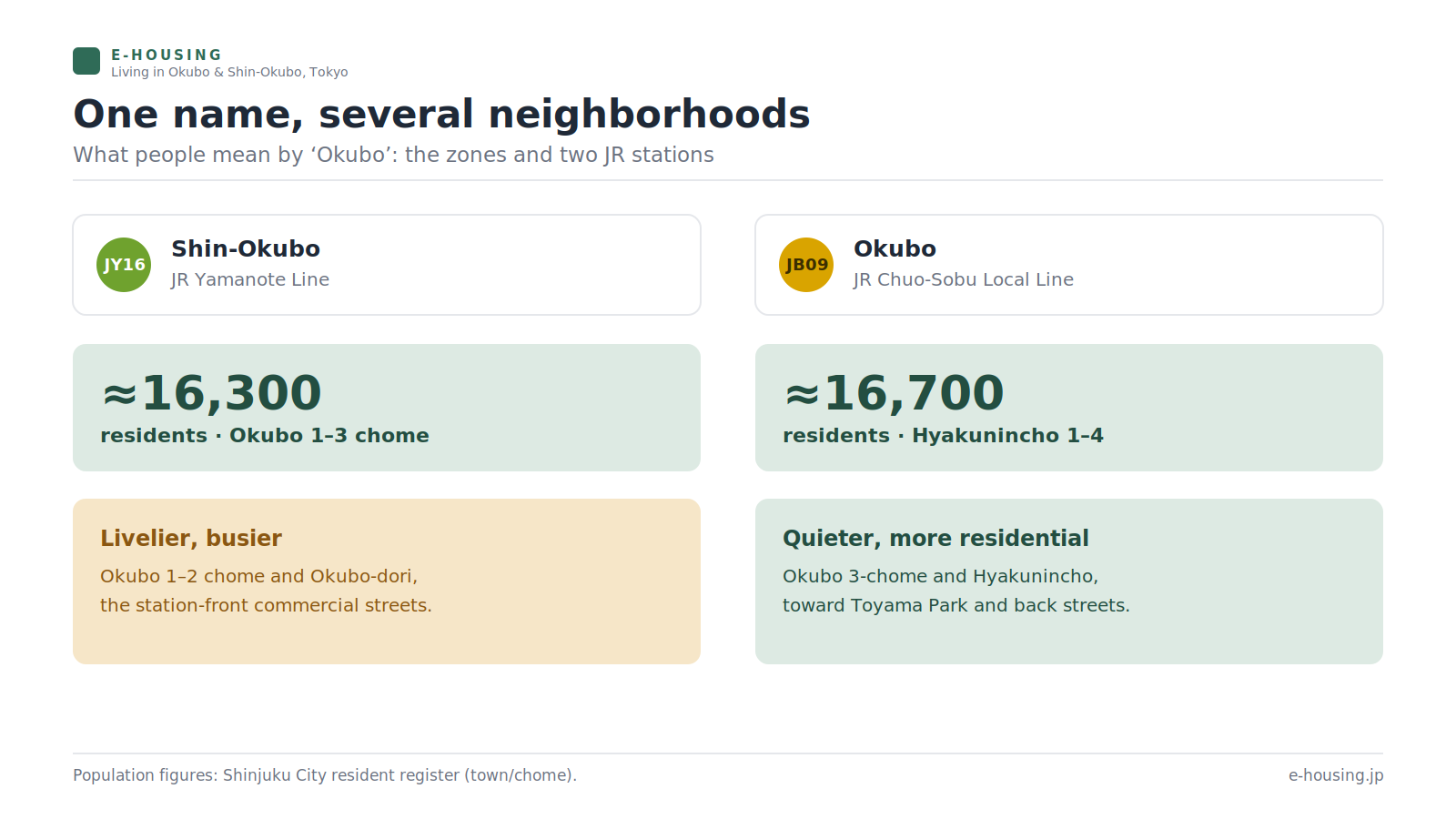This screenshot has height=819, width=1456.
Task: Click the residents · Okubo 1-3 chome caption
Action: (x=265, y=435)
